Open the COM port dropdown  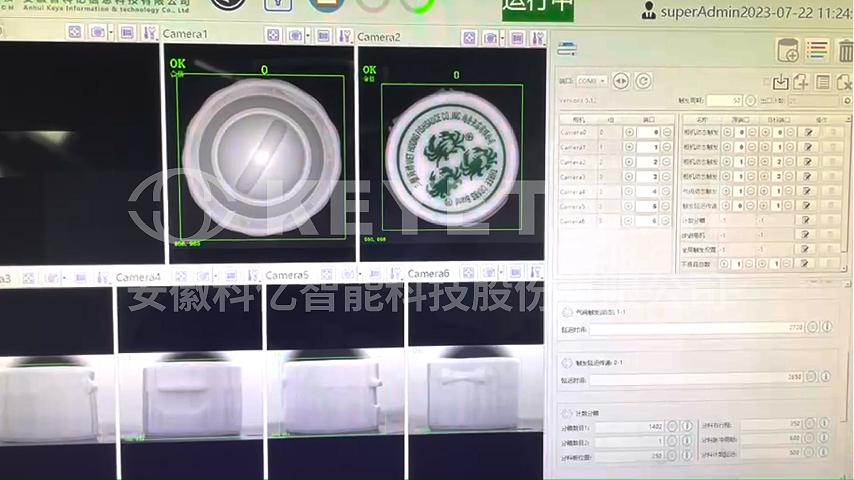click(x=591, y=81)
